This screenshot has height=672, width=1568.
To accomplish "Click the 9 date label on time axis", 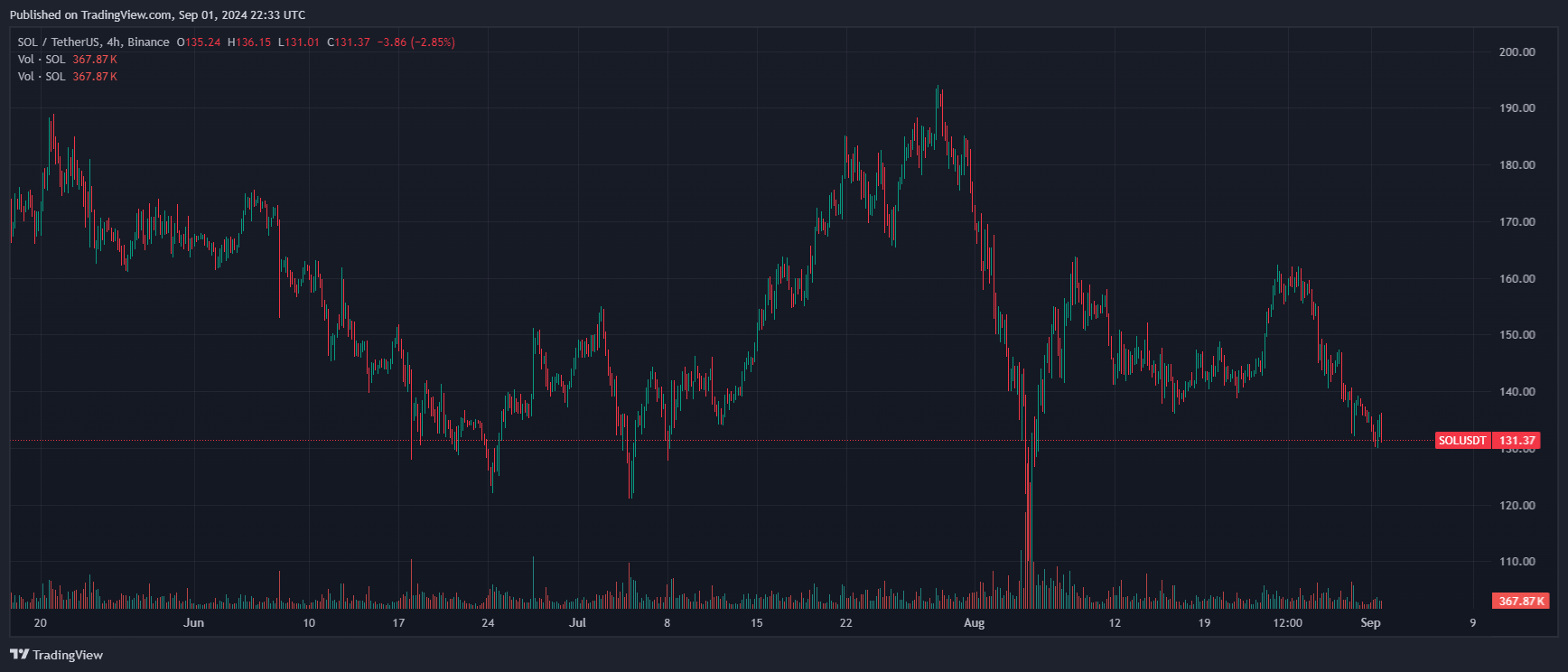I will click(1473, 623).
